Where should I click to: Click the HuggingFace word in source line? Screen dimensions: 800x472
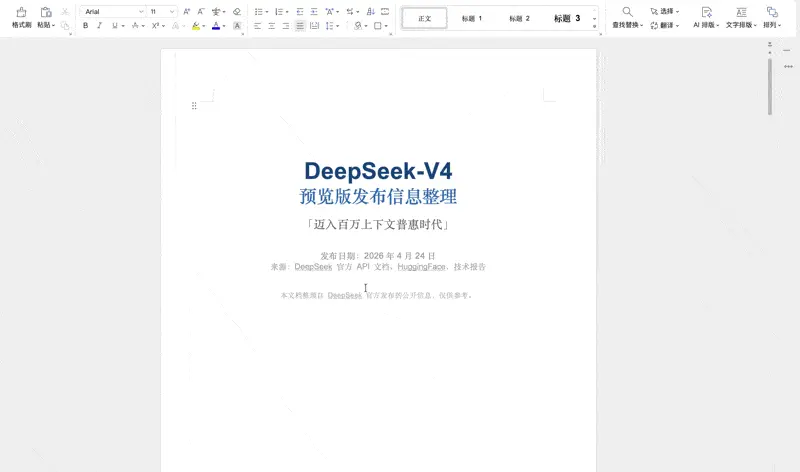(421, 266)
